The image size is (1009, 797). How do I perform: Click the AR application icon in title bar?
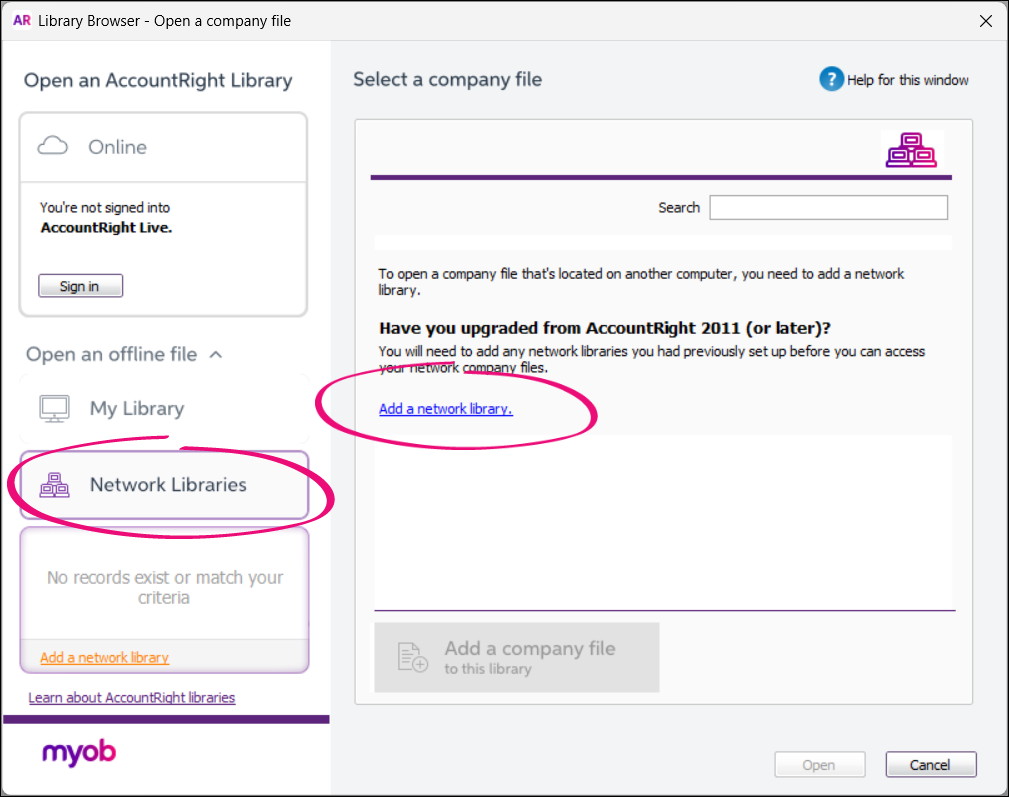coord(21,20)
